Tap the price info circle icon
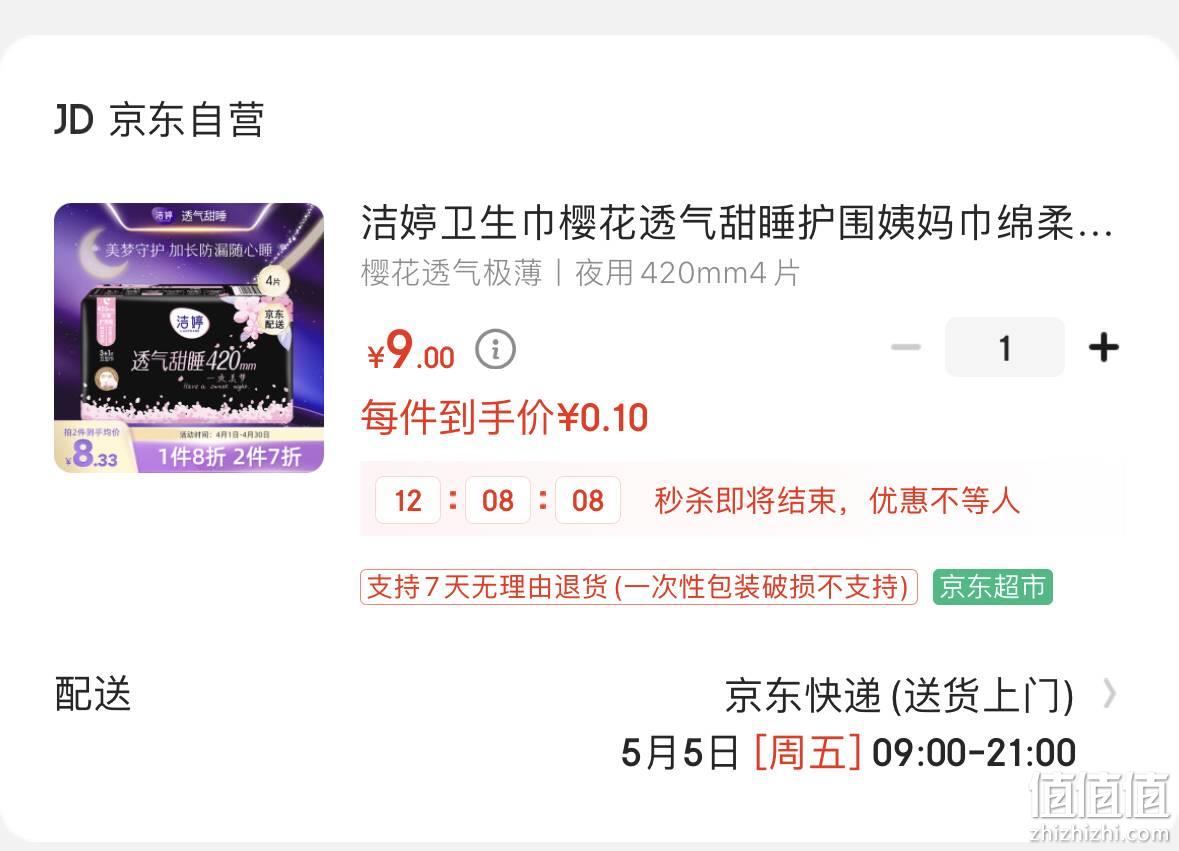The width and height of the screenshot is (1179, 851). point(496,349)
